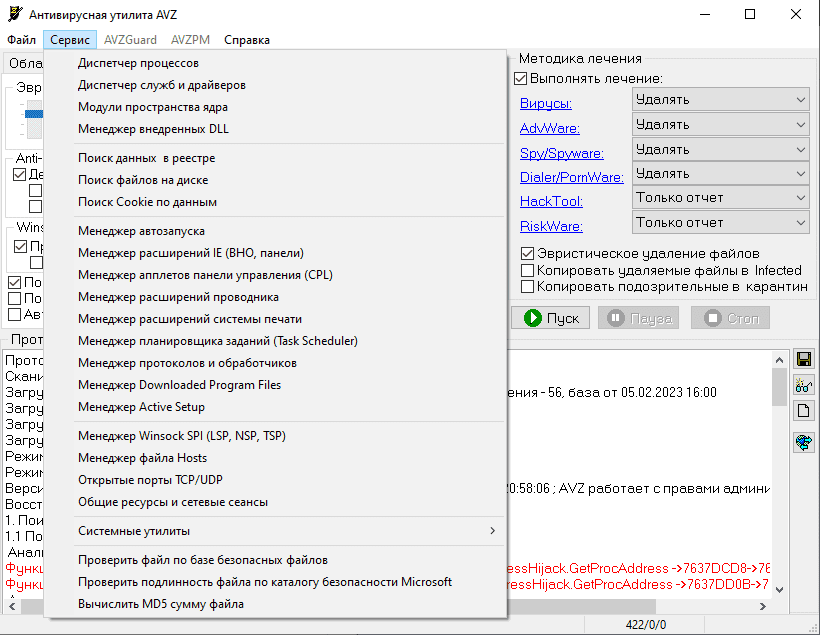Viewport: 820px width, 635px height.
Task: Click the protocol log scroll down arrow
Action: (779, 590)
